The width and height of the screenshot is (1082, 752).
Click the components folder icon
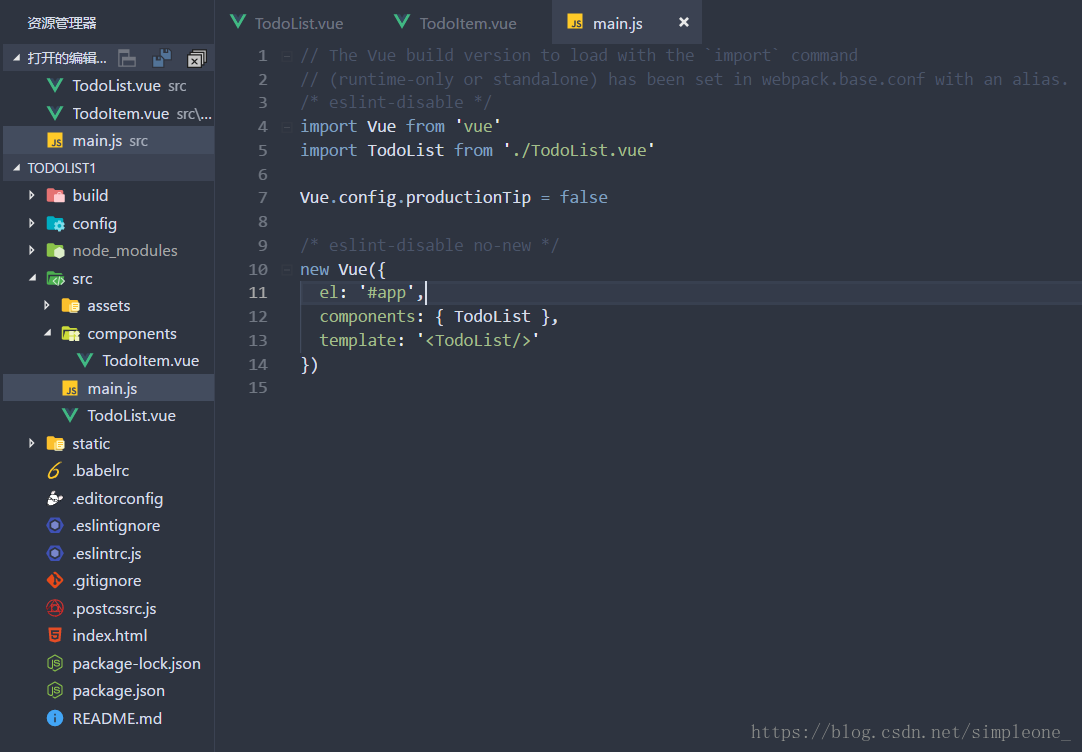[x=70, y=334]
